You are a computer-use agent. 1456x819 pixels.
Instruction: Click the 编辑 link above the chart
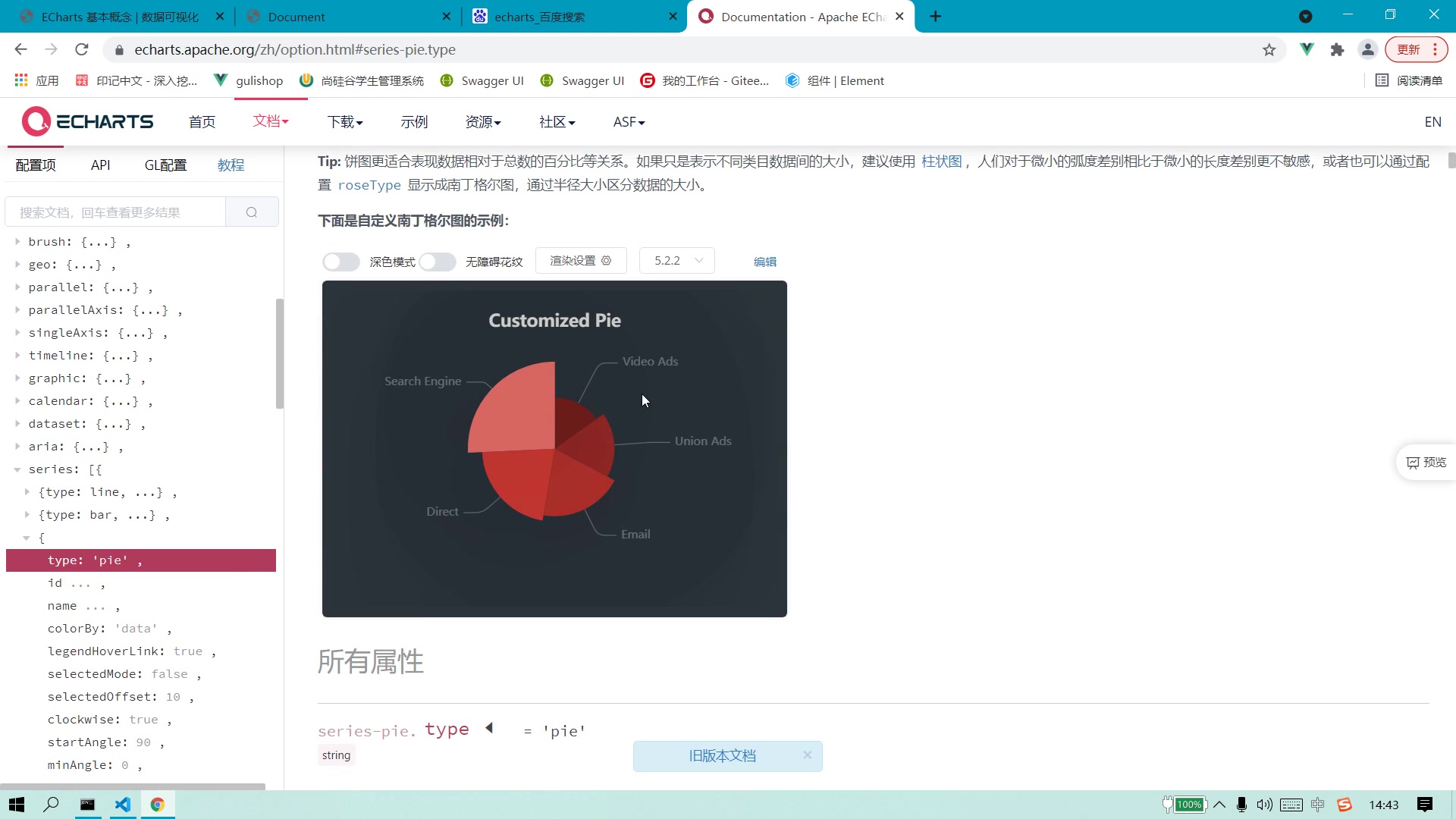pos(764,262)
